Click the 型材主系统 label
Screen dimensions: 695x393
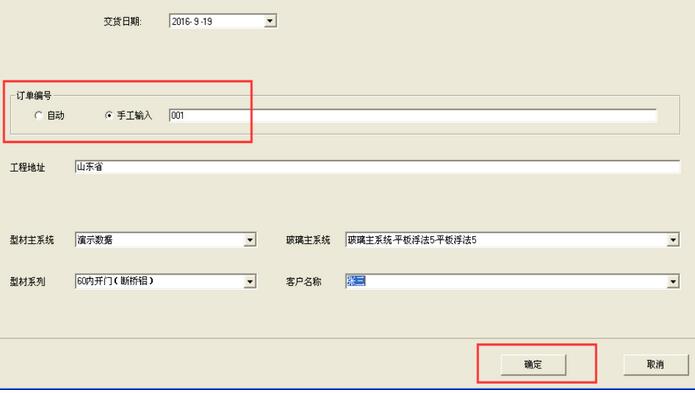pyautogui.click(x=32, y=240)
